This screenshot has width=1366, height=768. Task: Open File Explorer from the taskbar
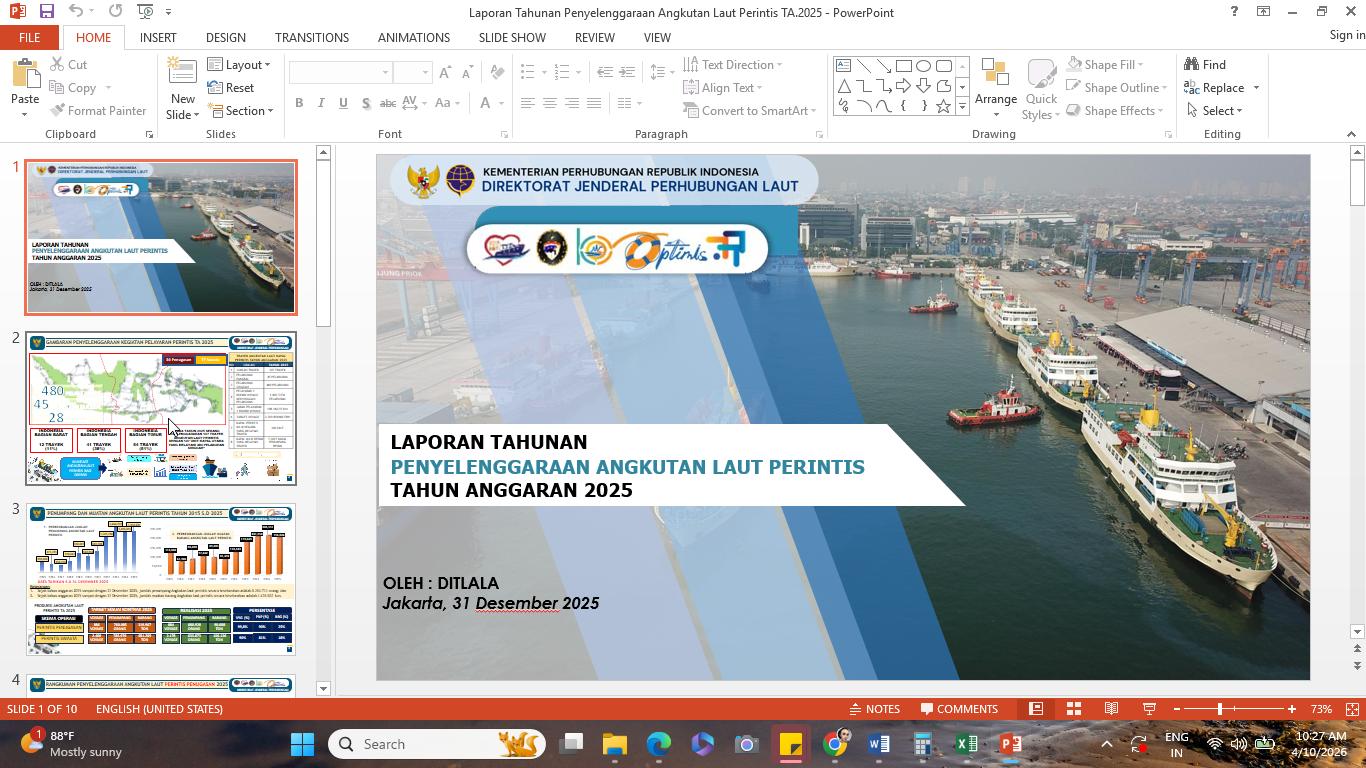click(615, 744)
